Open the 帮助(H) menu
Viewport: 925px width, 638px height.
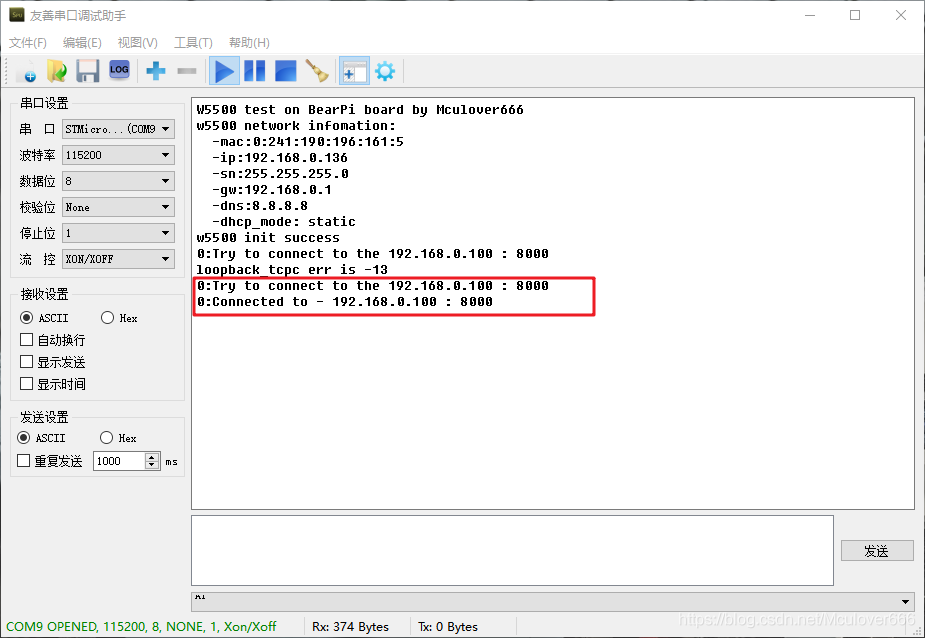coord(249,42)
